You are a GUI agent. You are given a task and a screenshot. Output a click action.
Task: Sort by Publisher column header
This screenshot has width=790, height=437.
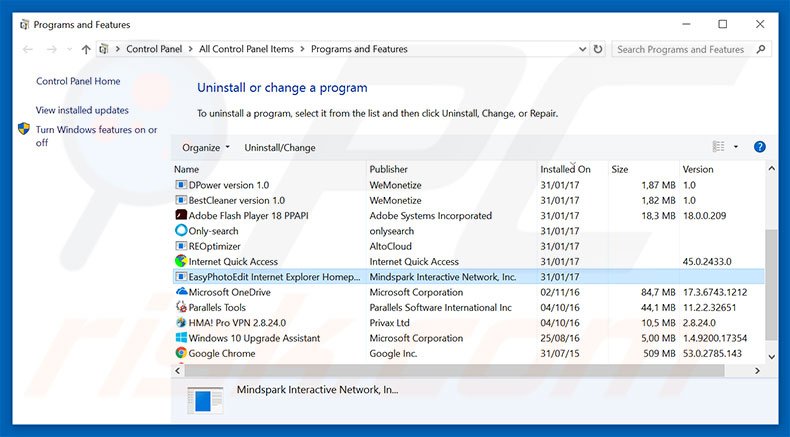[x=452, y=169]
